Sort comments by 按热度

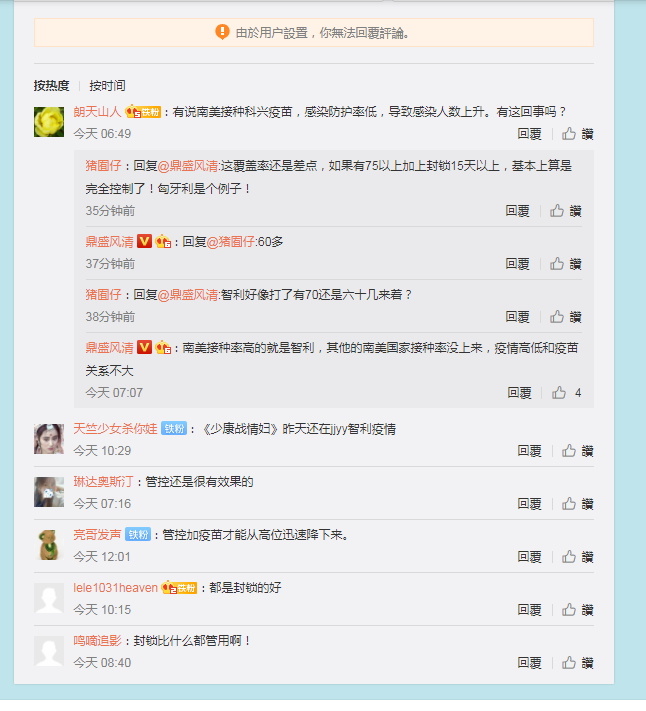51,86
